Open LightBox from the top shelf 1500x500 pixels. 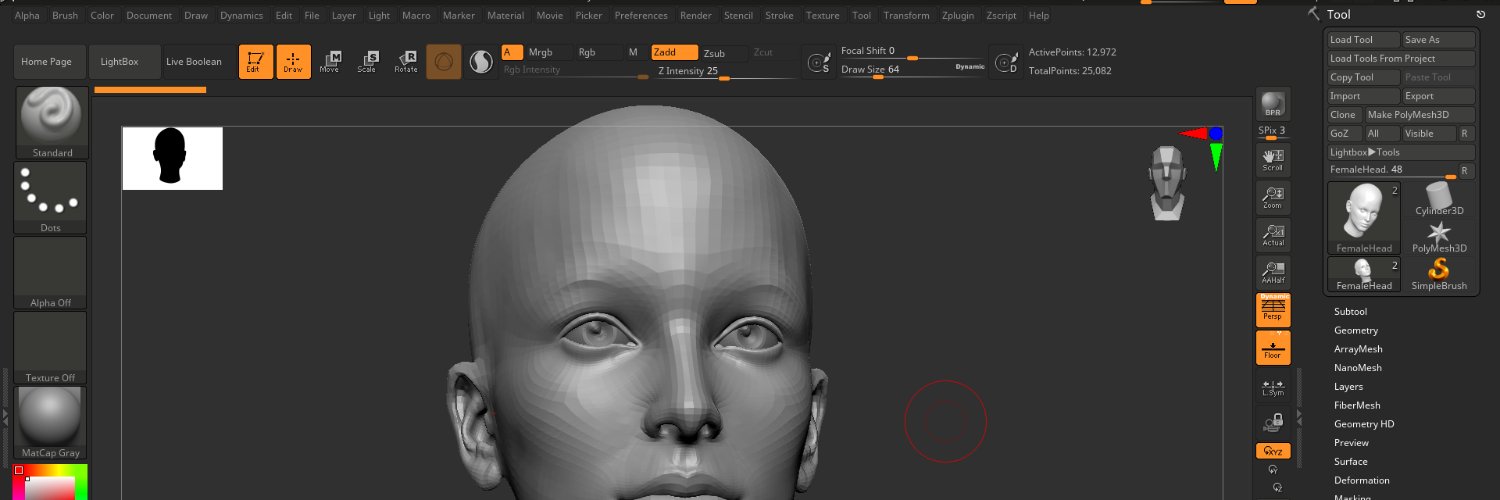pyautogui.click(x=125, y=62)
